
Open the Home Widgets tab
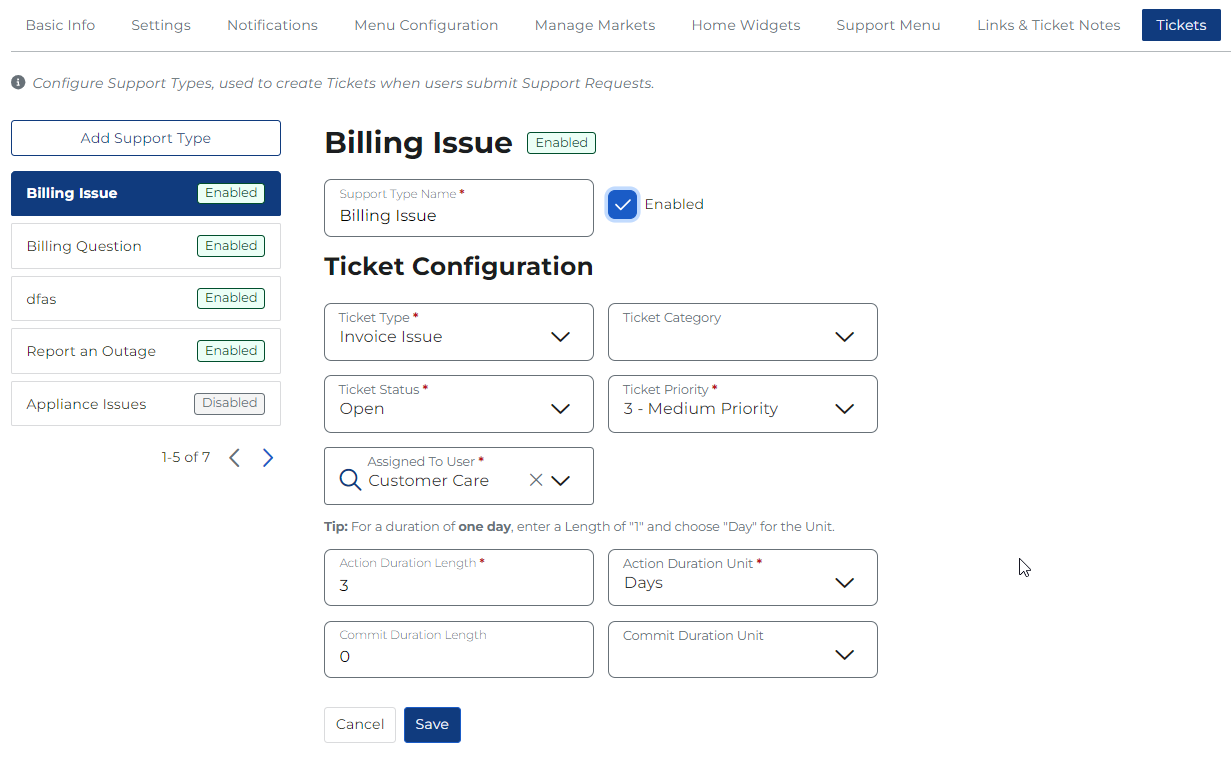(746, 25)
